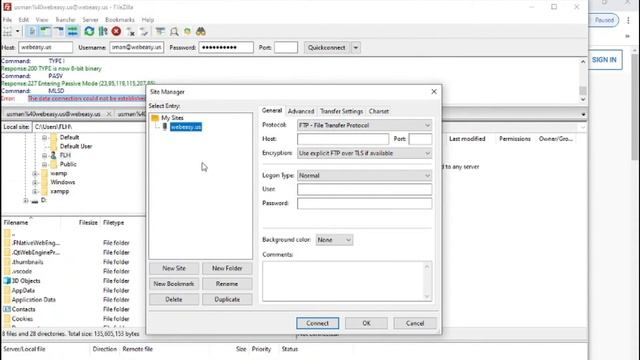Expand the D: drive in local tree
This screenshot has width=640, height=360.
(x=26, y=200)
